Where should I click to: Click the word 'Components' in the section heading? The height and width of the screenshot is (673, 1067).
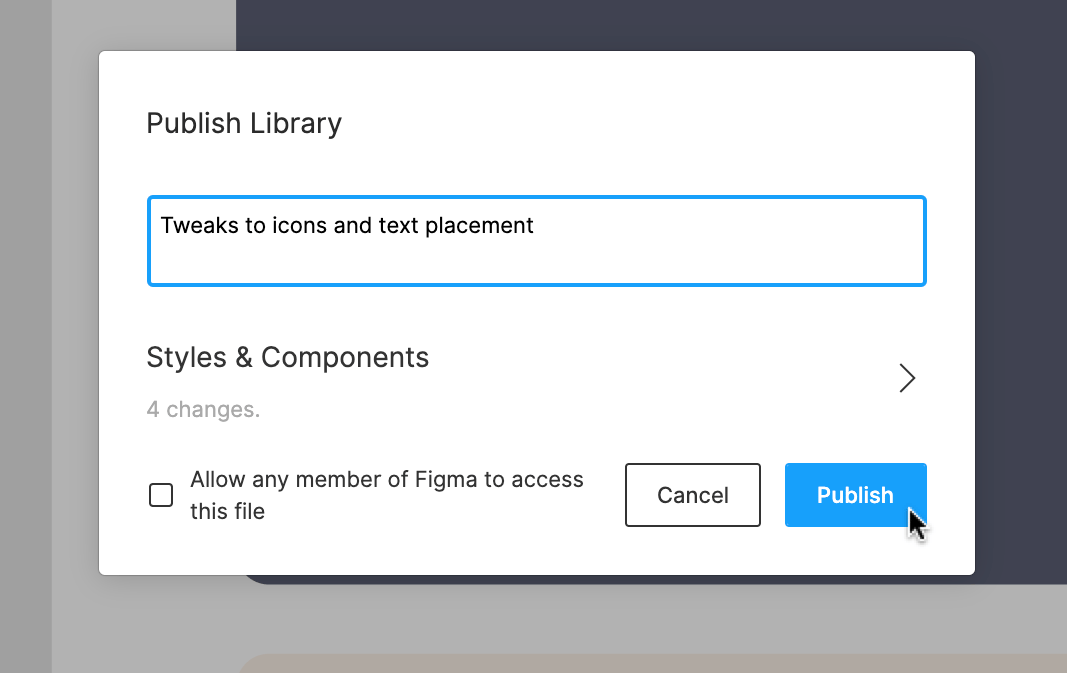pos(345,357)
